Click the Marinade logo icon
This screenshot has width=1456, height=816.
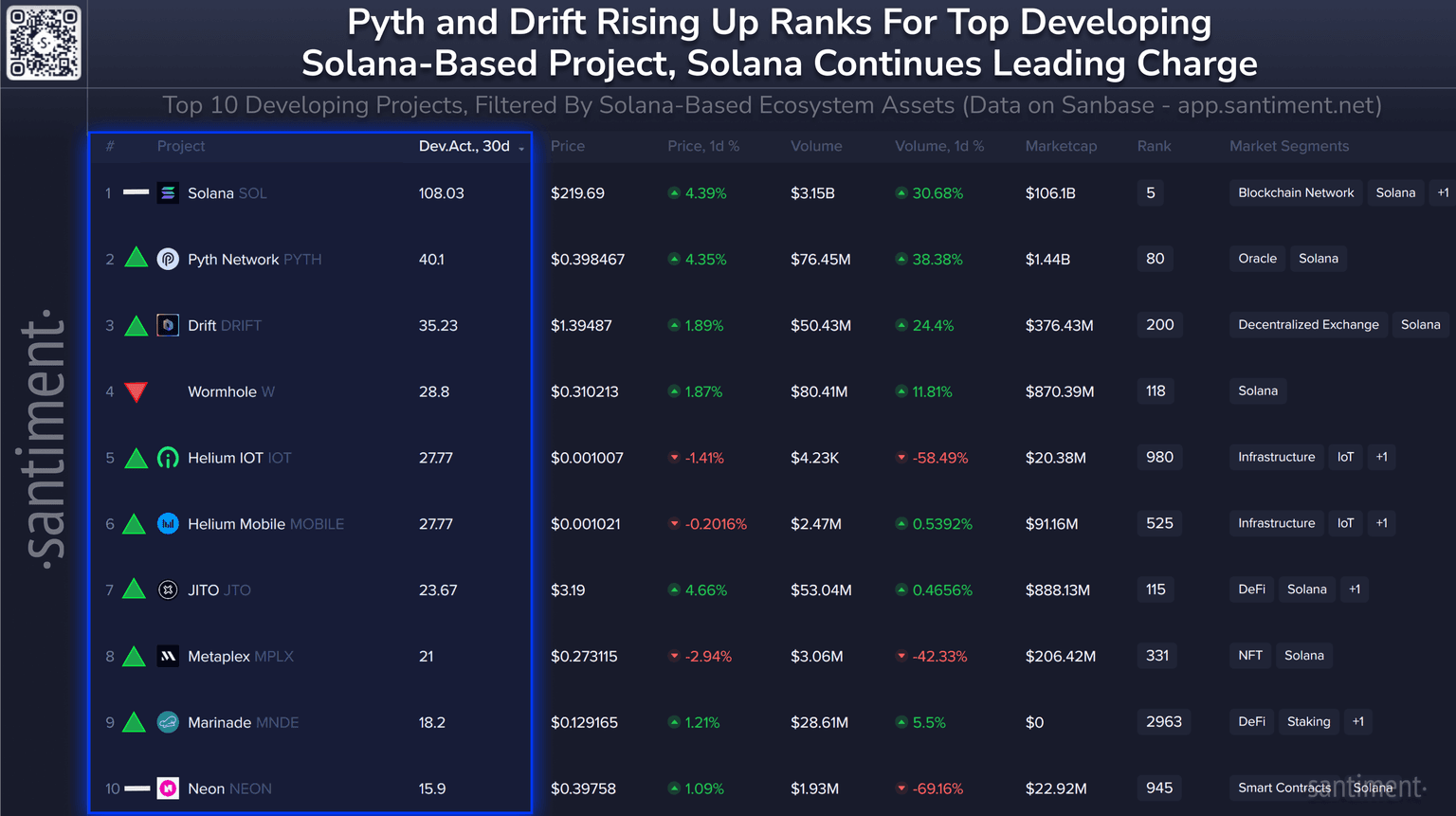pyautogui.click(x=168, y=722)
